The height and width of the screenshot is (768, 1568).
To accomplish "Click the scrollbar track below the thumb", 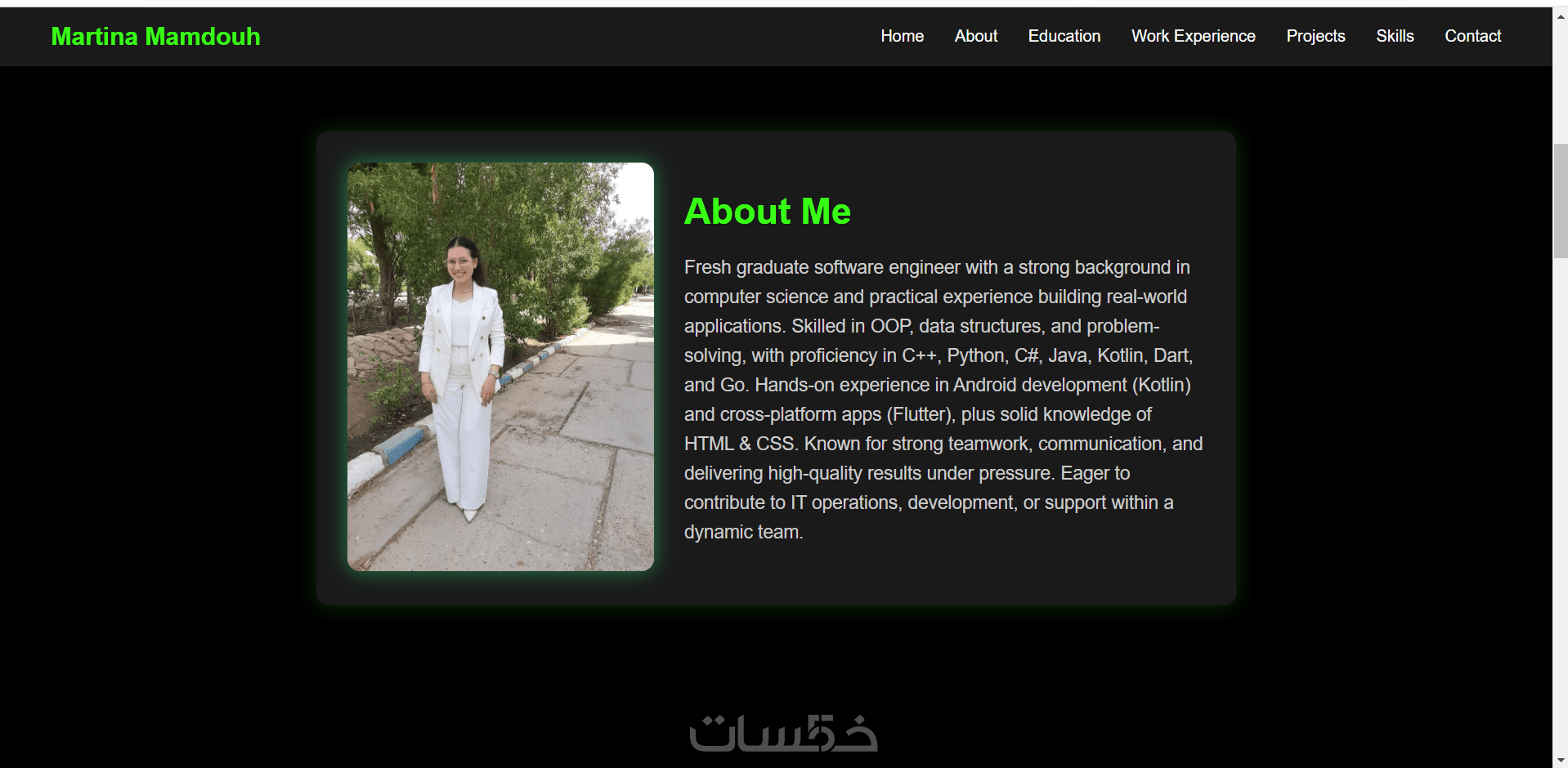I will point(1560,507).
